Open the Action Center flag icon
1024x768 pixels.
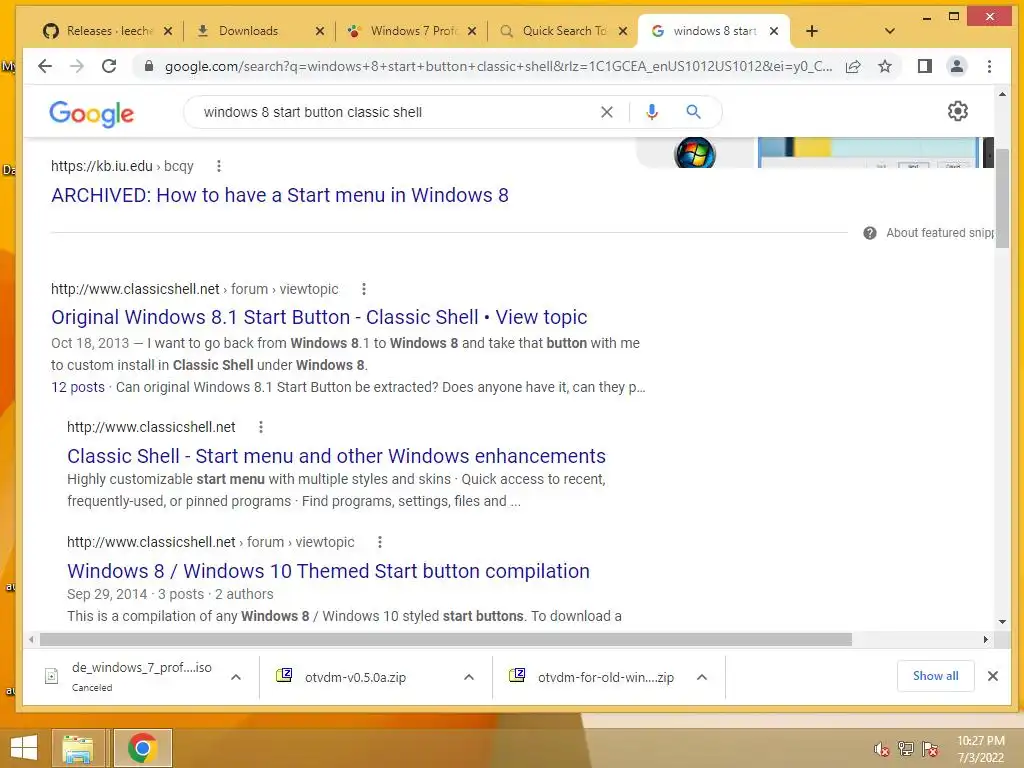(x=930, y=749)
